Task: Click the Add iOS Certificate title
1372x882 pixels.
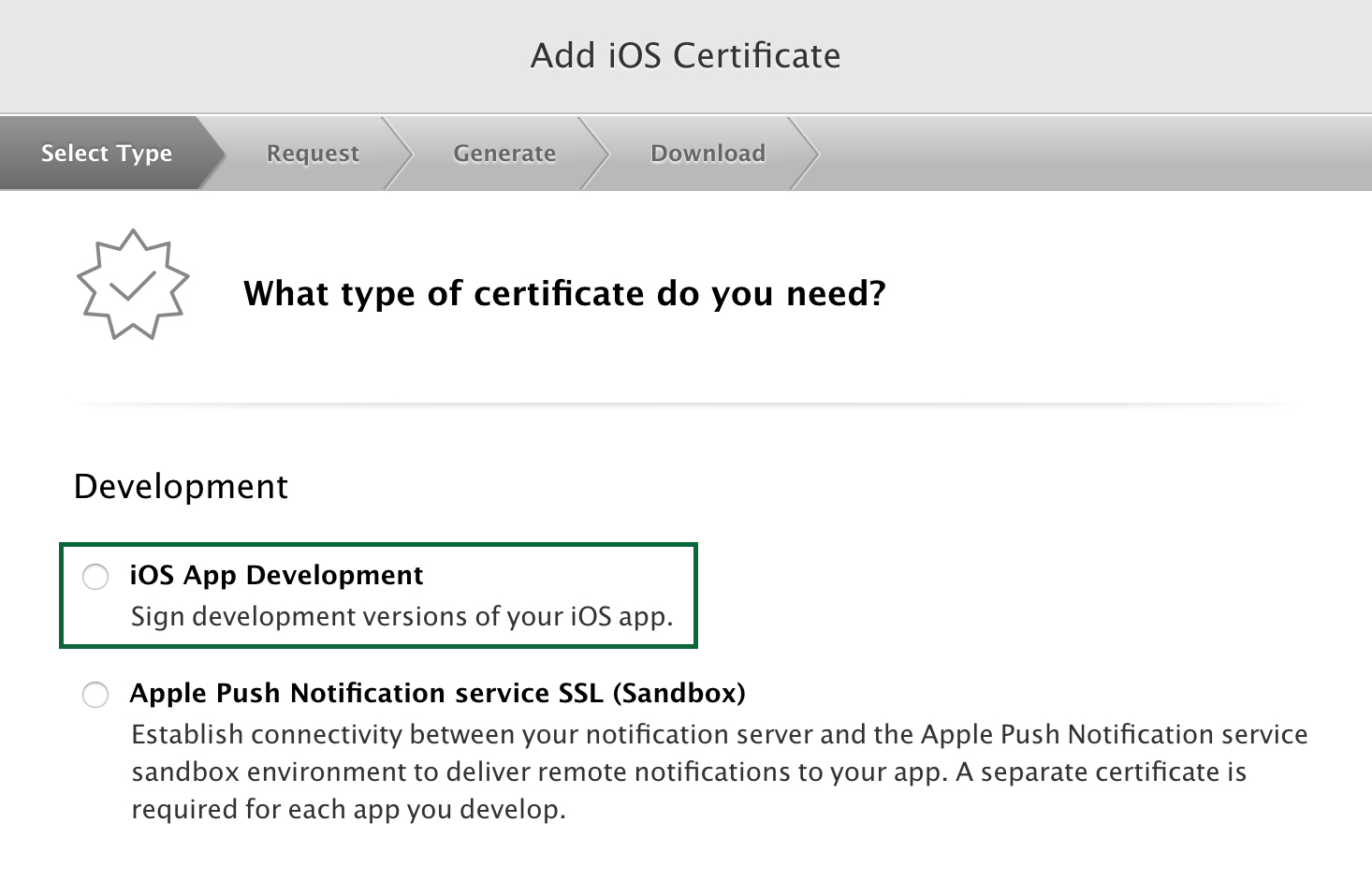Action: pos(686,55)
